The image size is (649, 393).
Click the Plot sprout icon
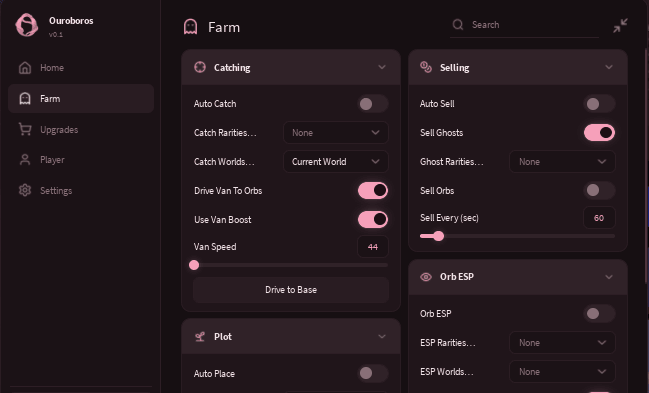tap(200, 337)
